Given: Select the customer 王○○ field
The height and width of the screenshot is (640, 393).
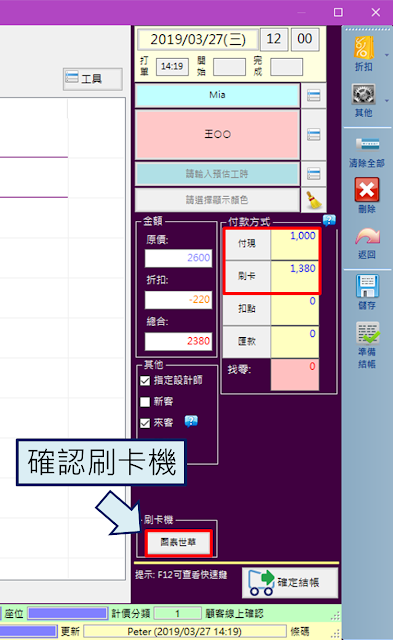Looking at the screenshot, I should click(217, 134).
